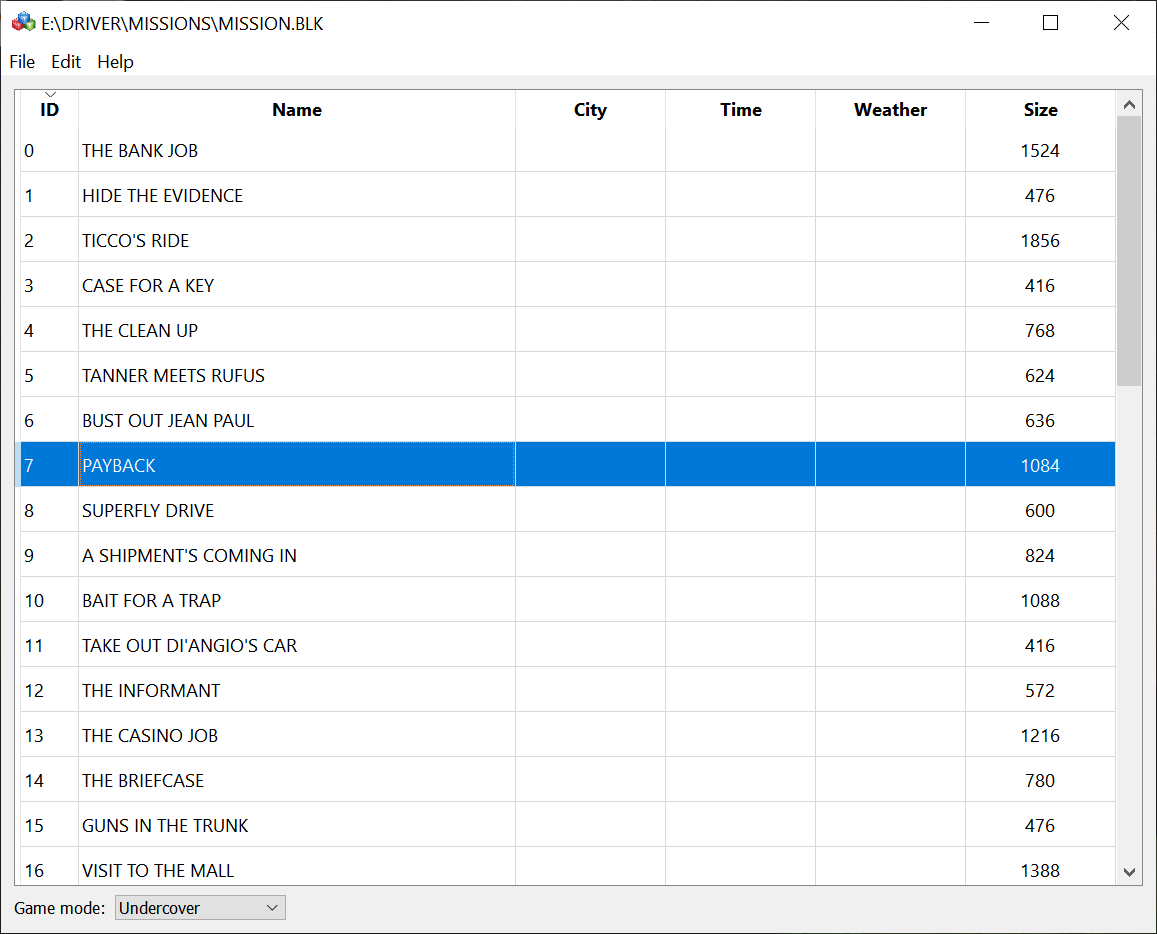This screenshot has width=1157, height=934.
Task: Select the SUPERFLY DRIVE mission
Action: point(296,510)
